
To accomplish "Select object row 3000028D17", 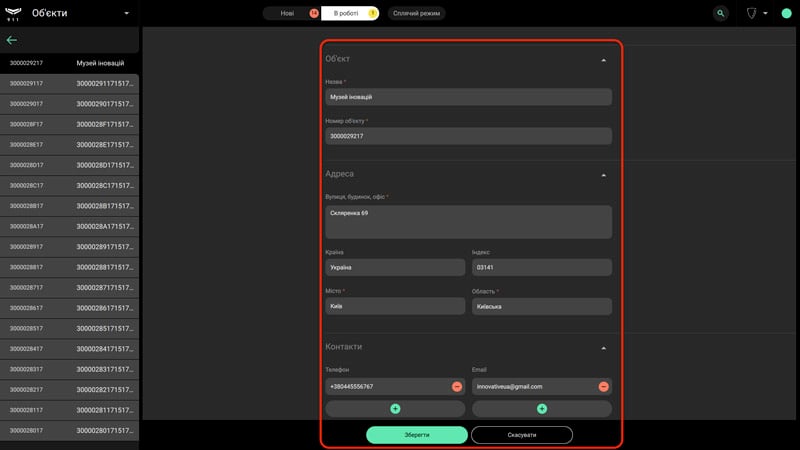I will pos(69,165).
